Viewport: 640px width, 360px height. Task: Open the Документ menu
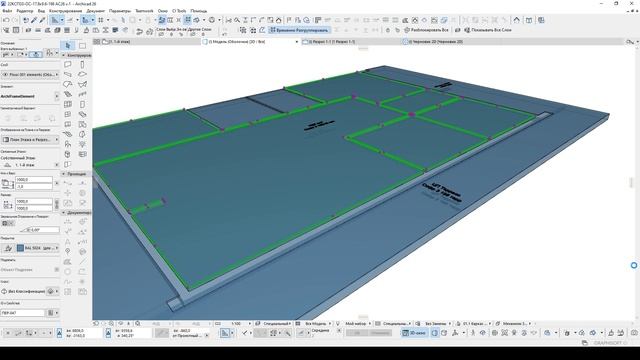[x=96, y=11]
